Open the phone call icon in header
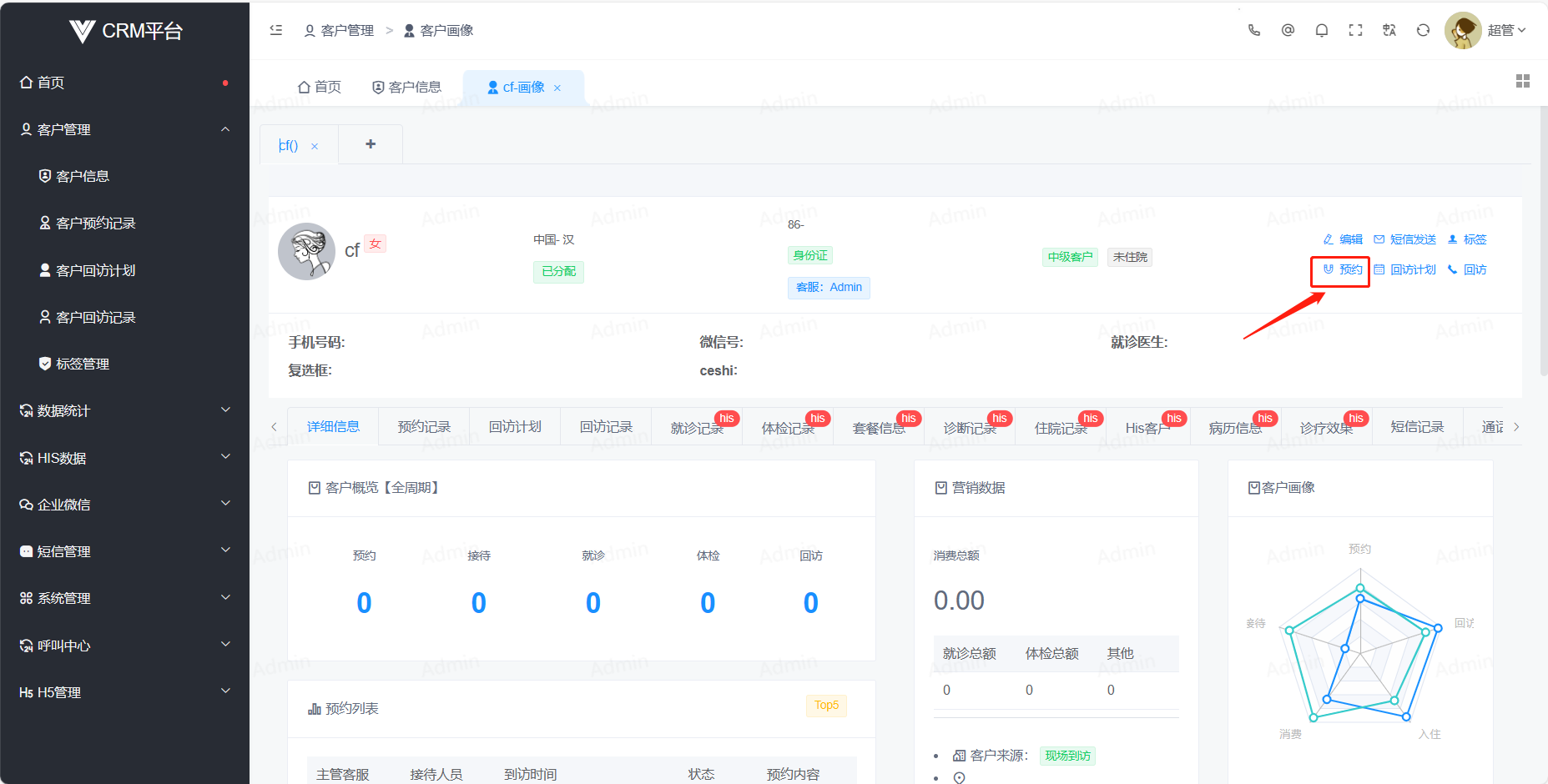The image size is (1548, 784). (x=1254, y=30)
